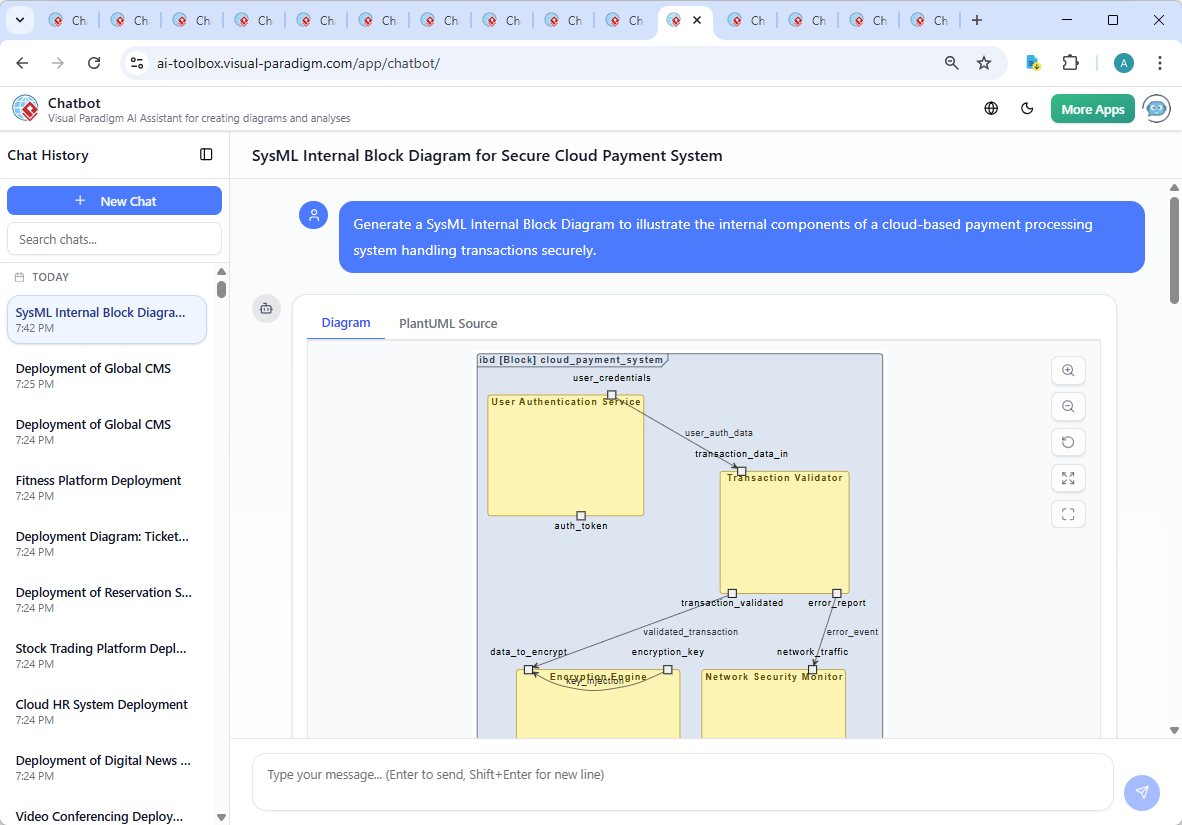Open the language globe selector
Image resolution: width=1182 pixels, height=825 pixels.
point(991,108)
